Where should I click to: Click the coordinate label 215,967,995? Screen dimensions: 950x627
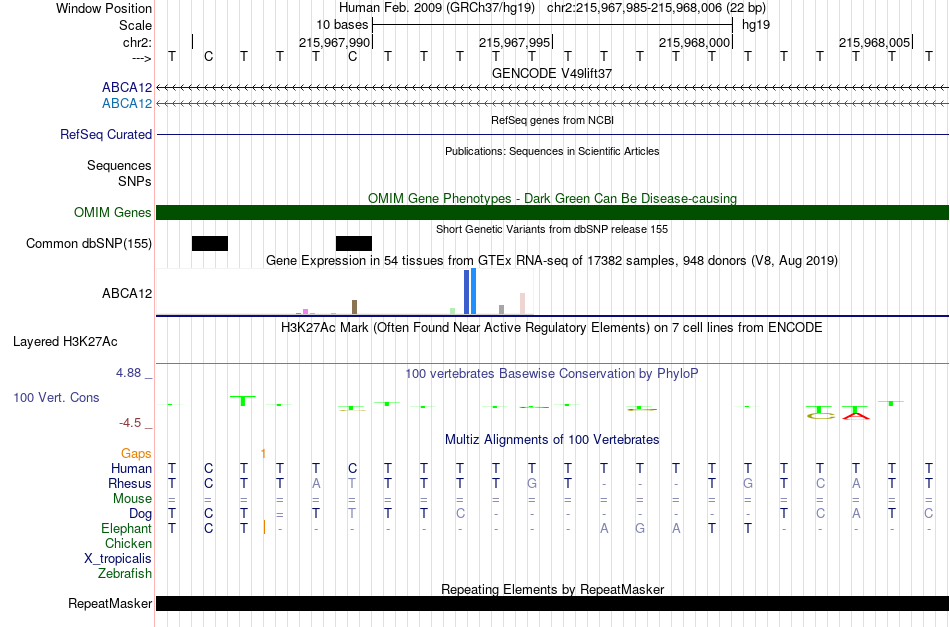514,42
